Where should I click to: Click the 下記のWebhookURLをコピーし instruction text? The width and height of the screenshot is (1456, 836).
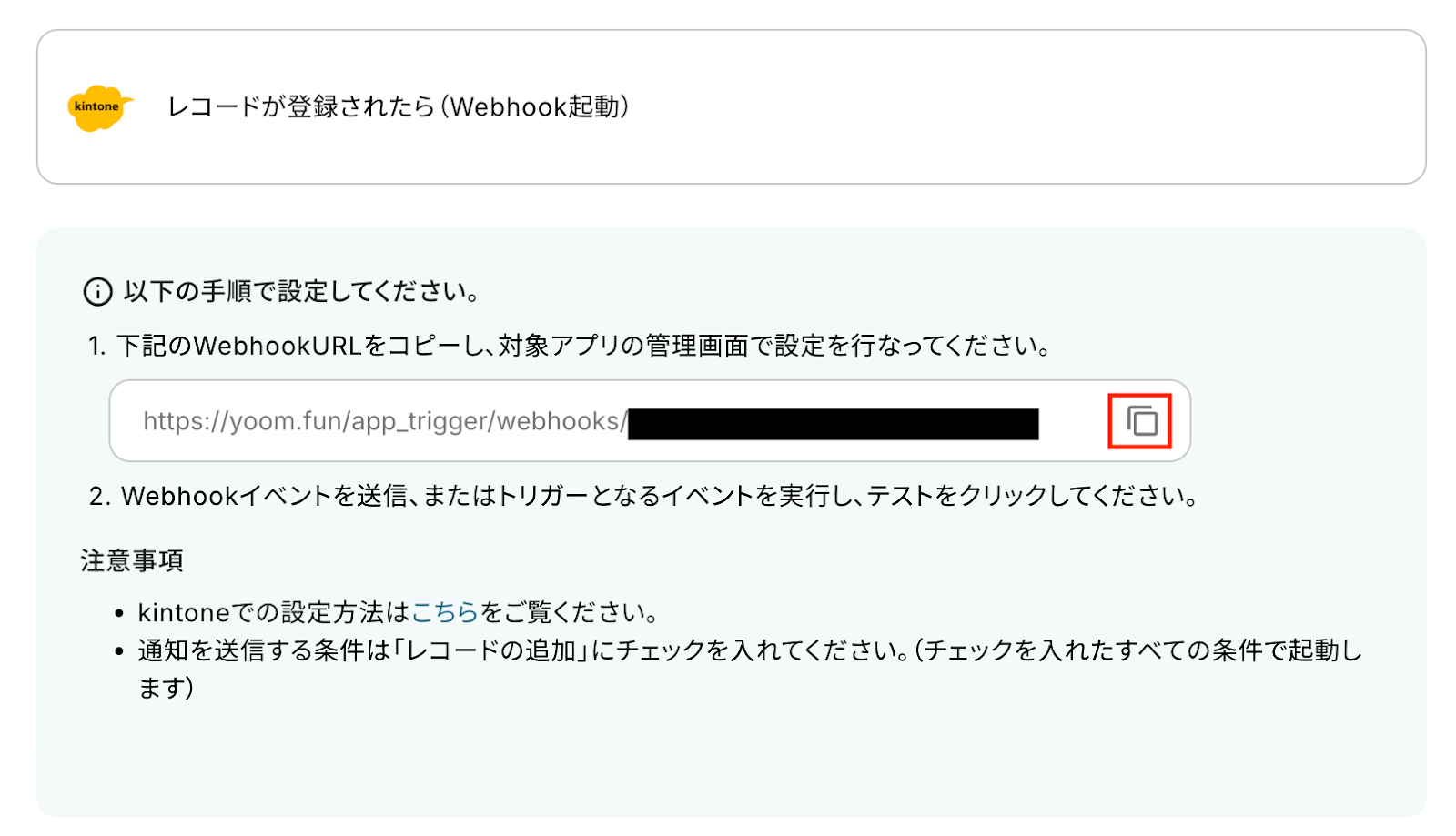pyautogui.click(x=584, y=346)
